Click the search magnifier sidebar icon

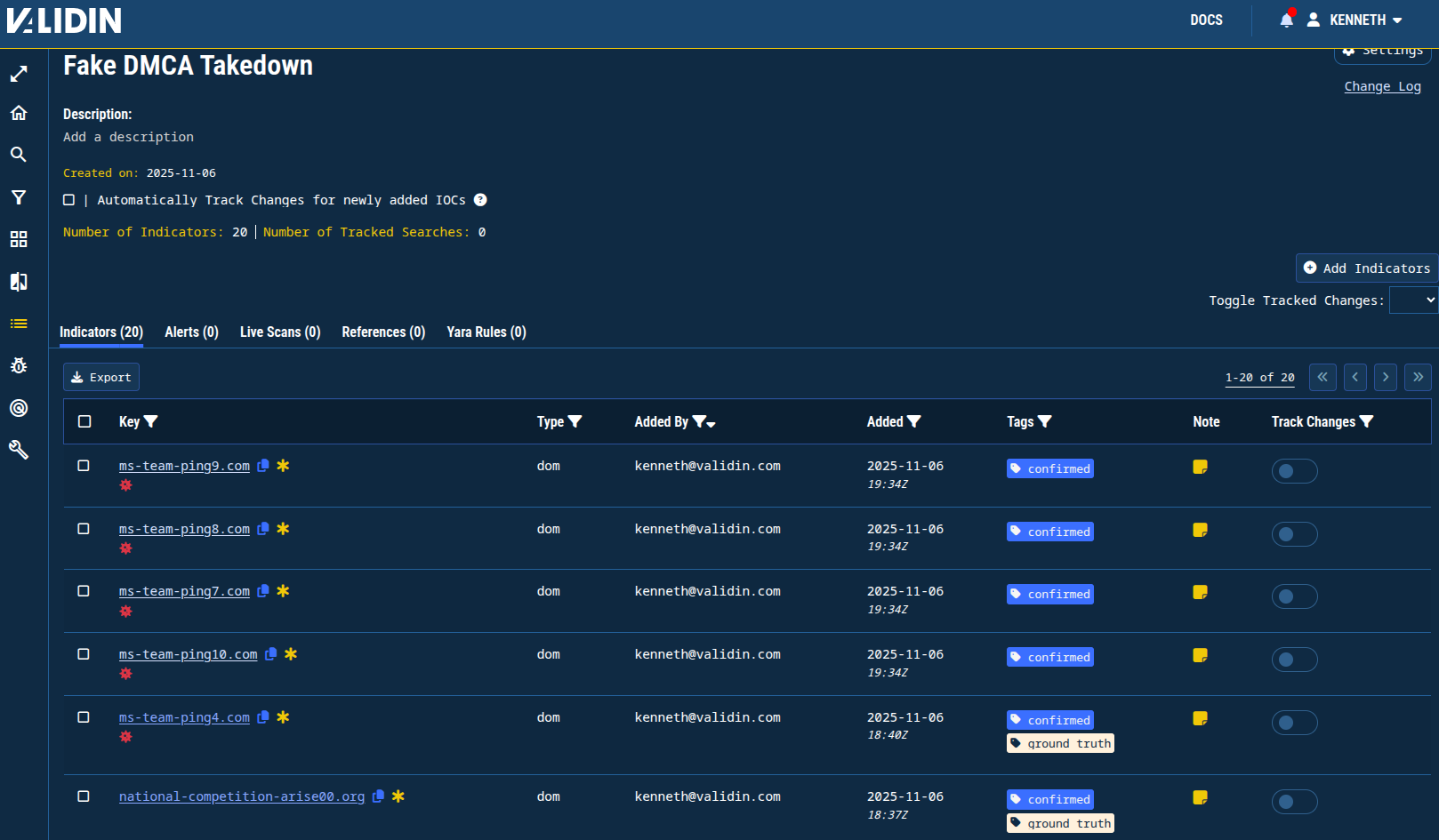[19, 155]
